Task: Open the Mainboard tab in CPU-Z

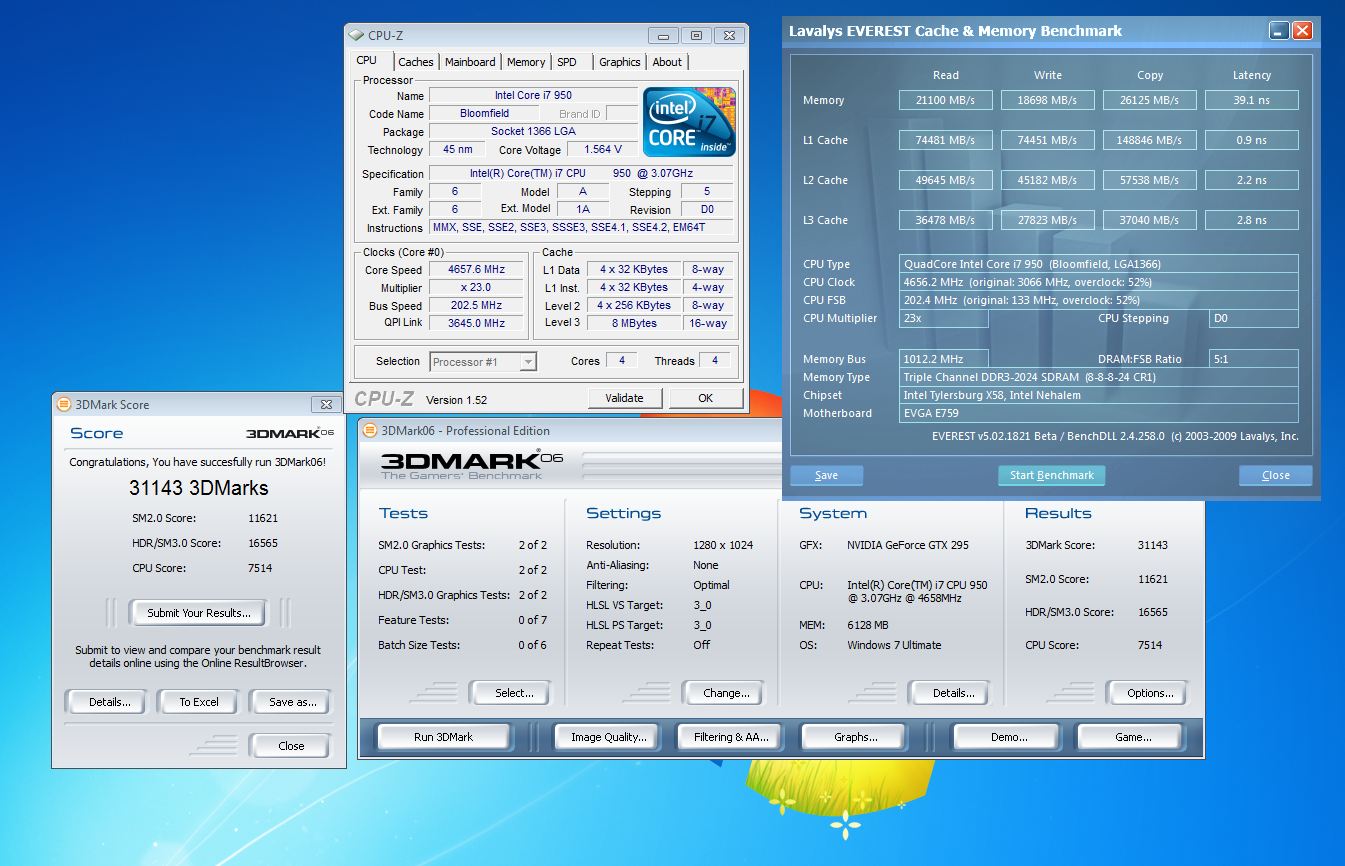Action: pos(470,62)
